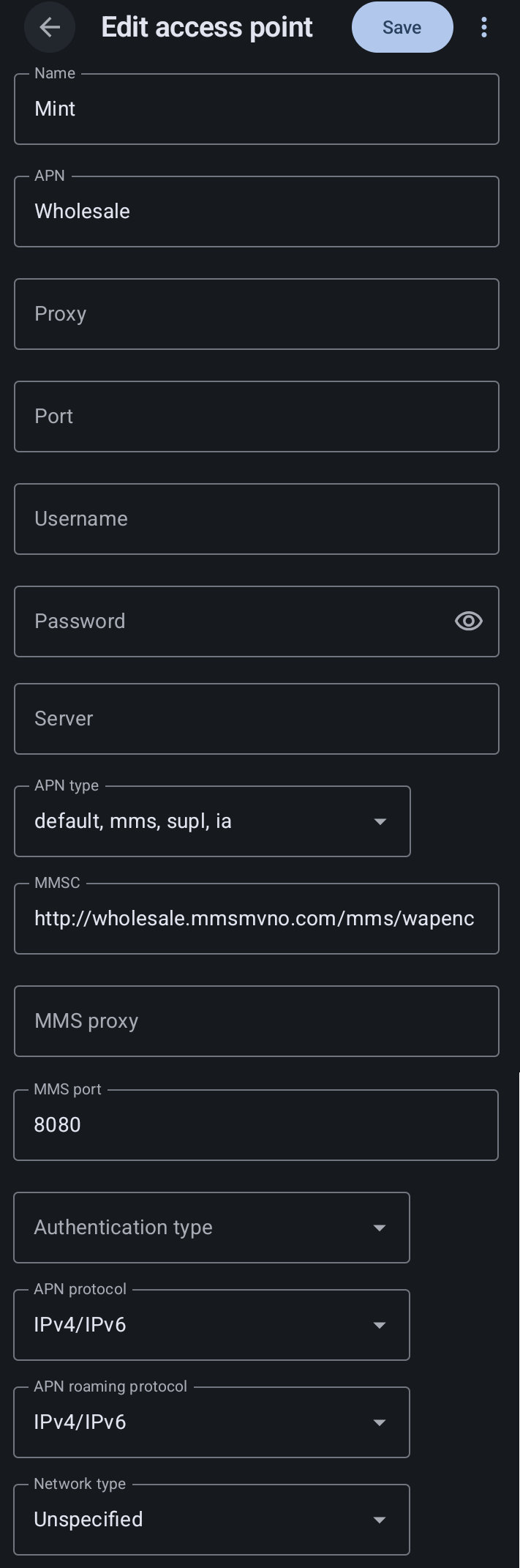Focus the Username input field
Viewport: 520px width, 1568px height.
256,519
